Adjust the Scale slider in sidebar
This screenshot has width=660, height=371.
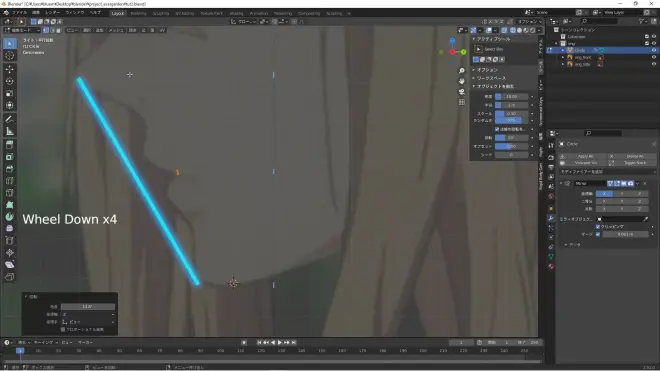[511, 114]
